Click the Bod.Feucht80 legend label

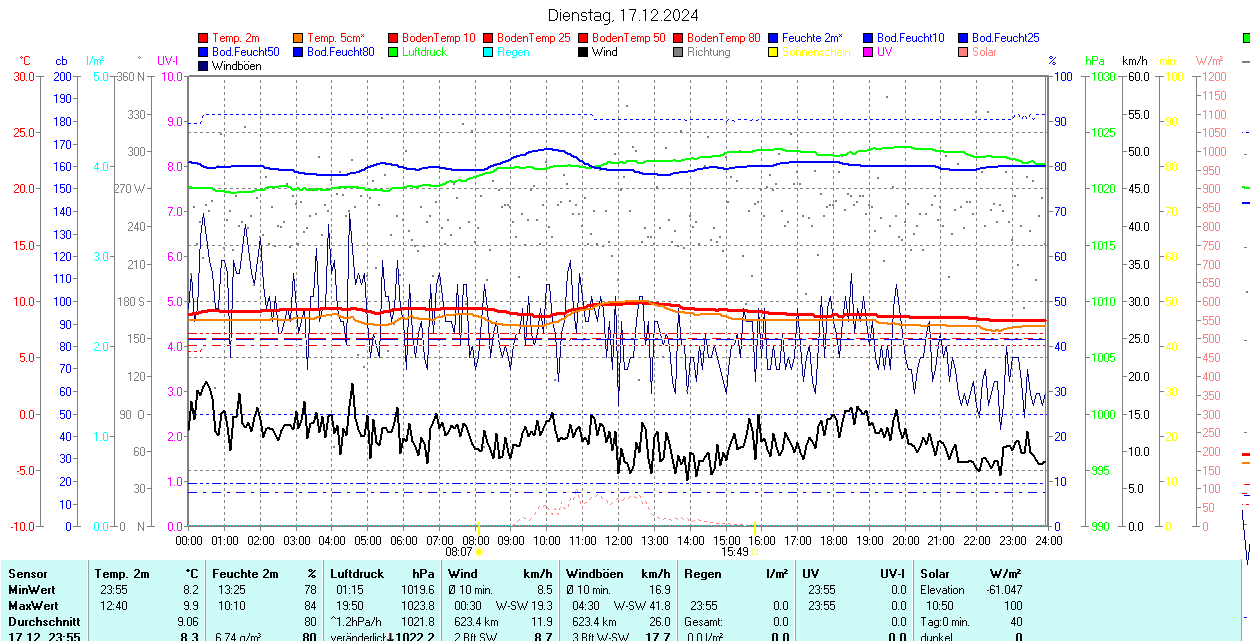click(340, 52)
